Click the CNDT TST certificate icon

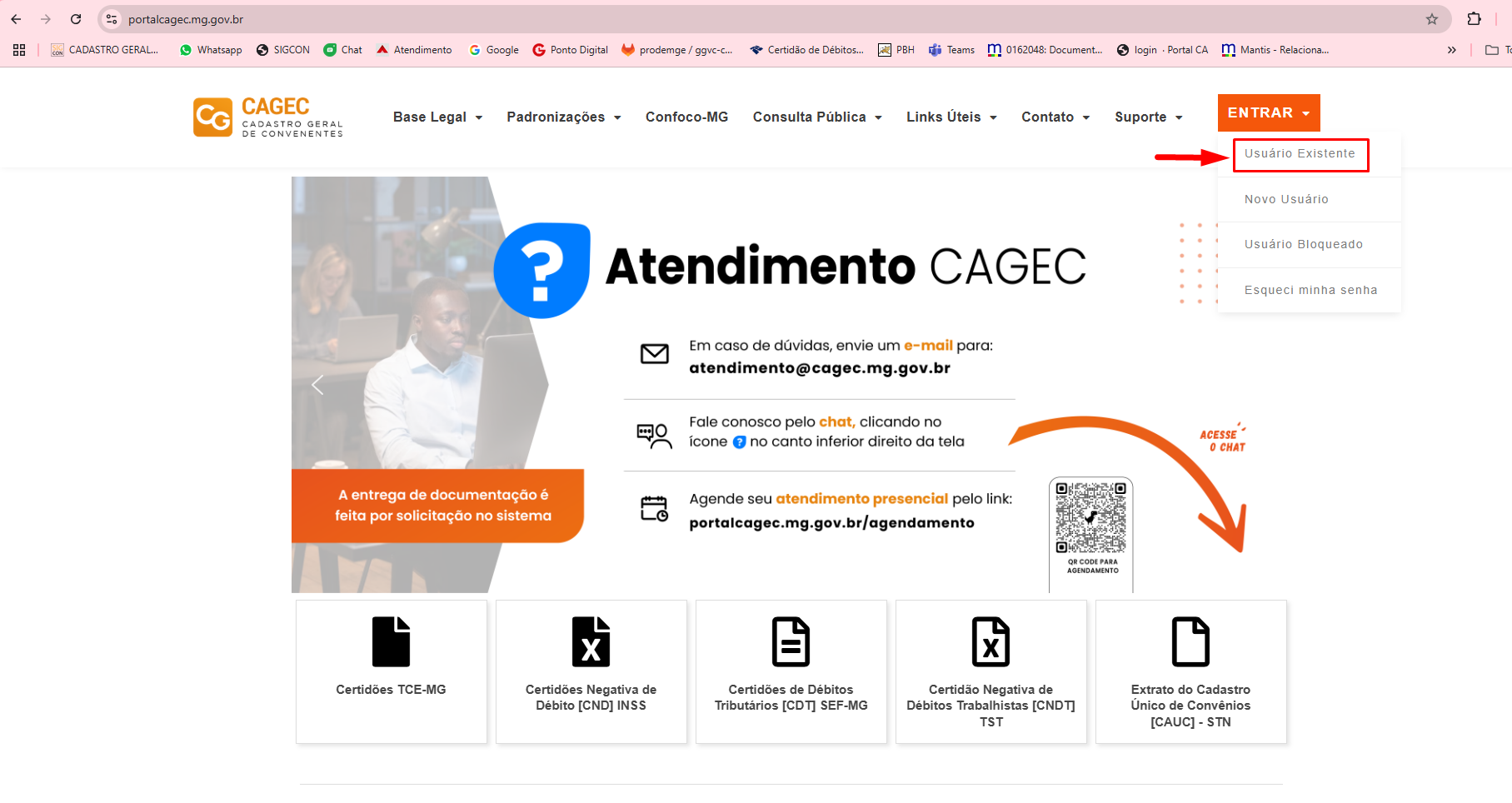(991, 642)
